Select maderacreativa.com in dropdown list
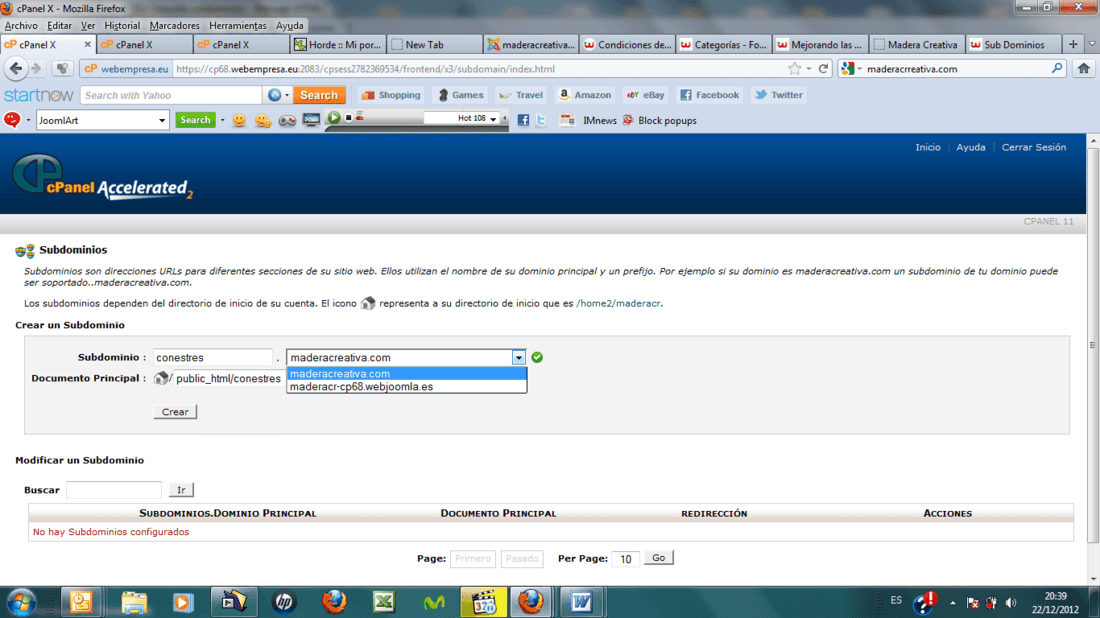This screenshot has height=618, width=1100. click(x=406, y=374)
